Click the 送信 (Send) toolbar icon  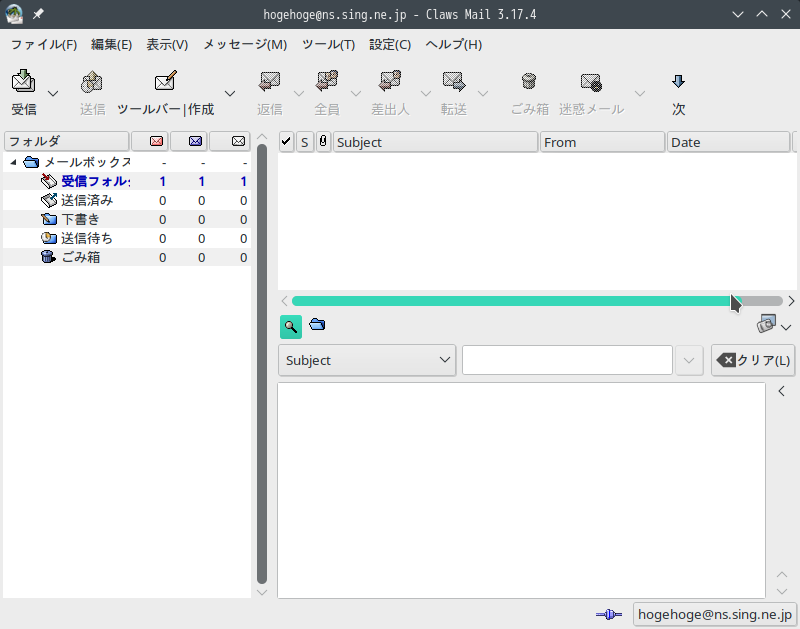point(92,81)
